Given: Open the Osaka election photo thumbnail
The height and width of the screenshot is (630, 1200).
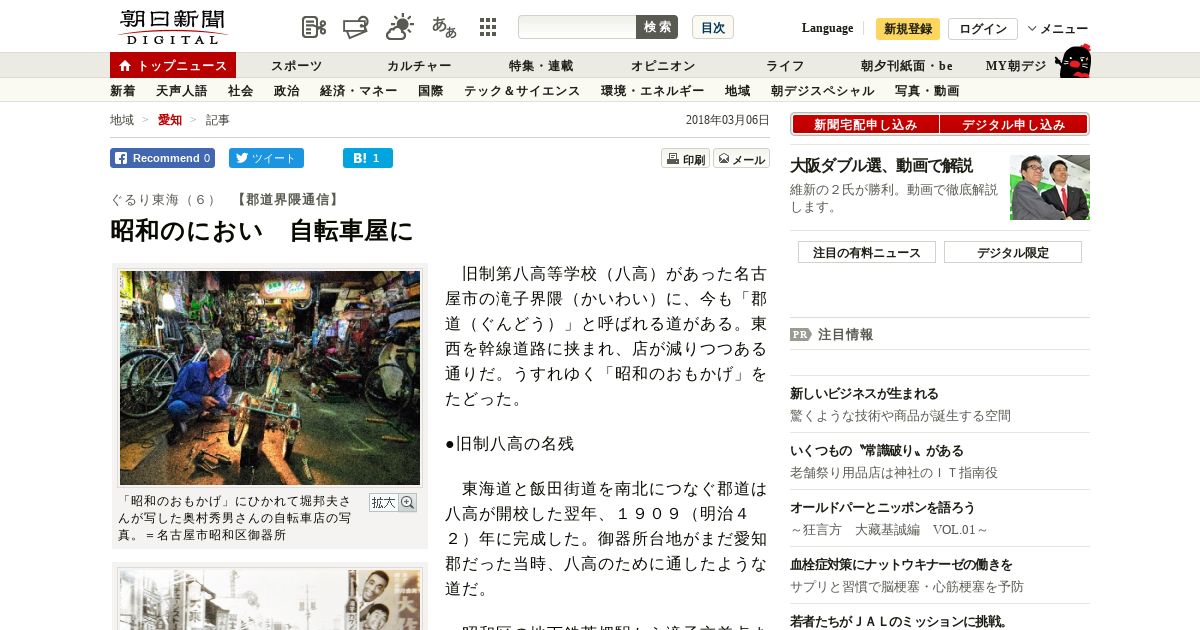Looking at the screenshot, I should [x=1050, y=187].
